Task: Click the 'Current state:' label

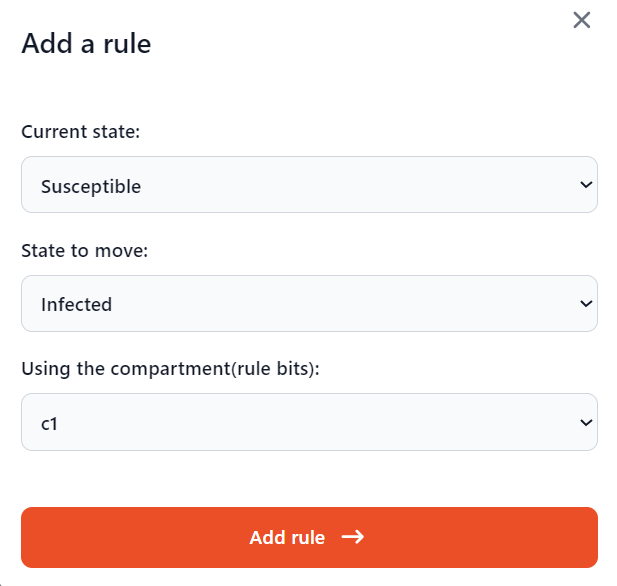Action: pyautogui.click(x=81, y=132)
